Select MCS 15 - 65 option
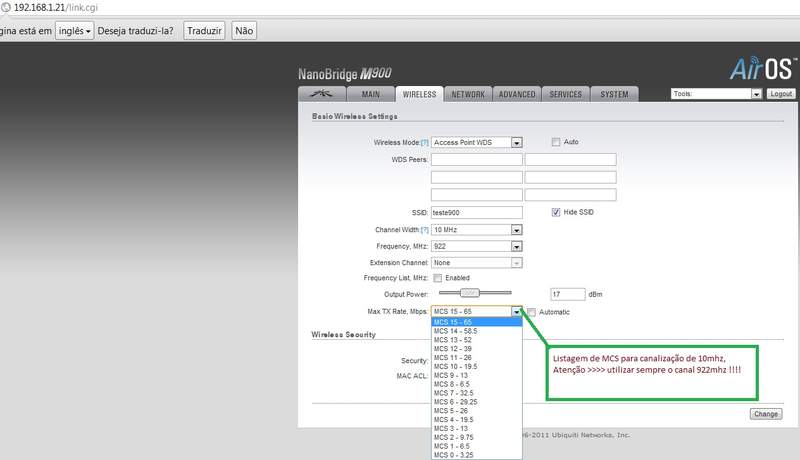This screenshot has height=460, width=800. coord(477,322)
